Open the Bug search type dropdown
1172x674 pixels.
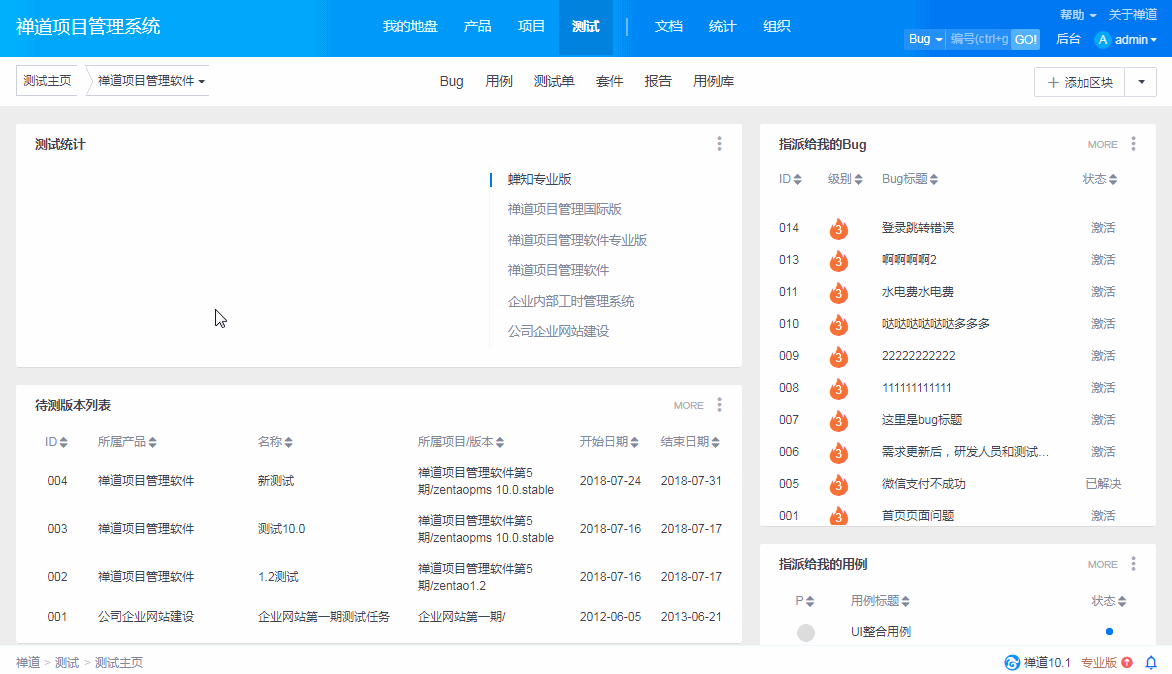[924, 40]
